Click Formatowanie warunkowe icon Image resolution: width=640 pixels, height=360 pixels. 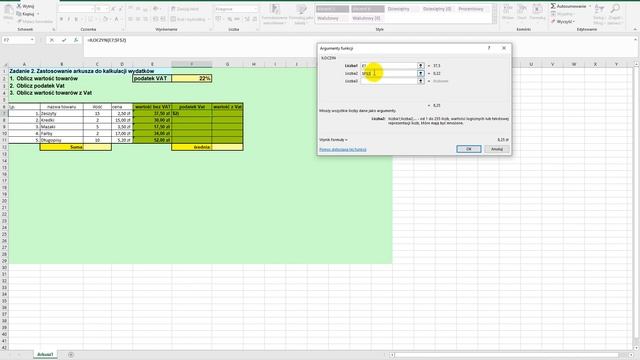tap(275, 9)
